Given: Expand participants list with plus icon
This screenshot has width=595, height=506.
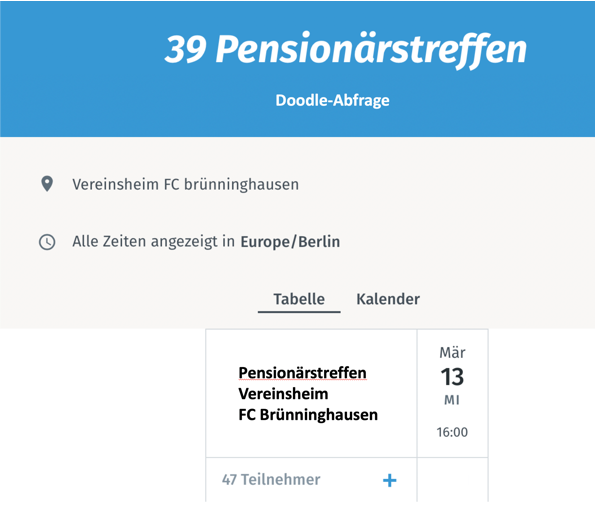Looking at the screenshot, I should (x=390, y=480).
